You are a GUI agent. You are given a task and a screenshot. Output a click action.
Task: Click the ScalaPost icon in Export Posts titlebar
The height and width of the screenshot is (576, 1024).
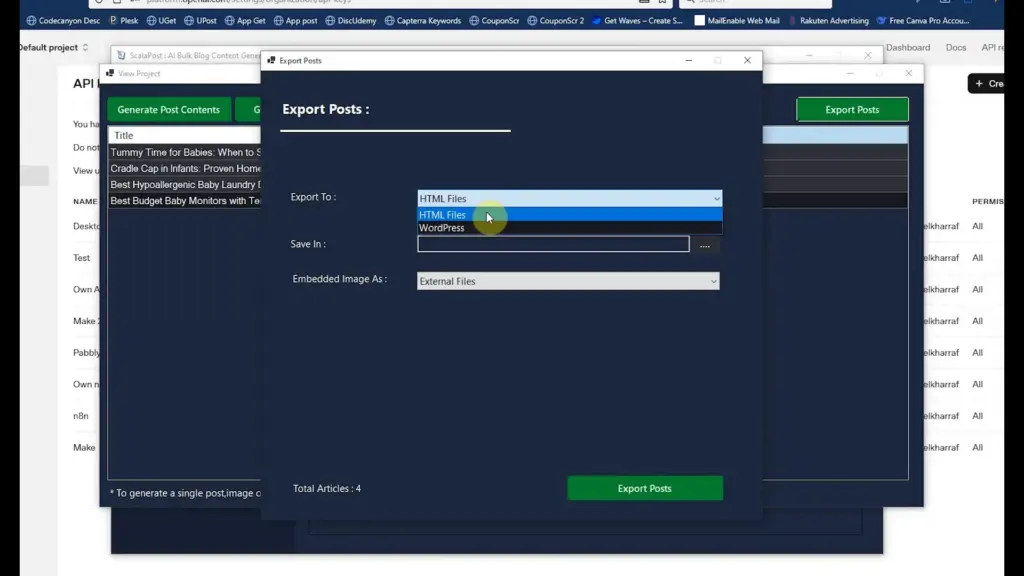(x=270, y=60)
